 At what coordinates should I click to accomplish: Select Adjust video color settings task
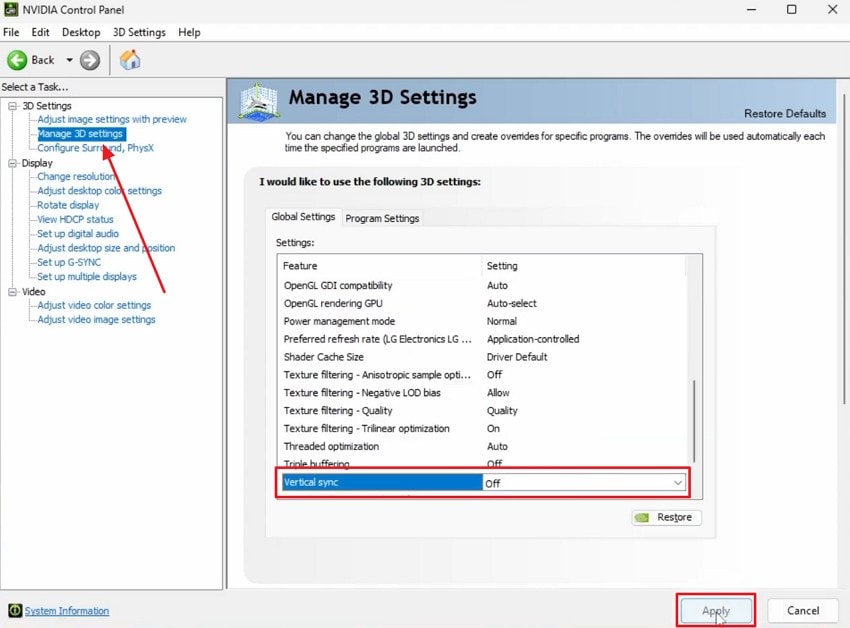(94, 305)
